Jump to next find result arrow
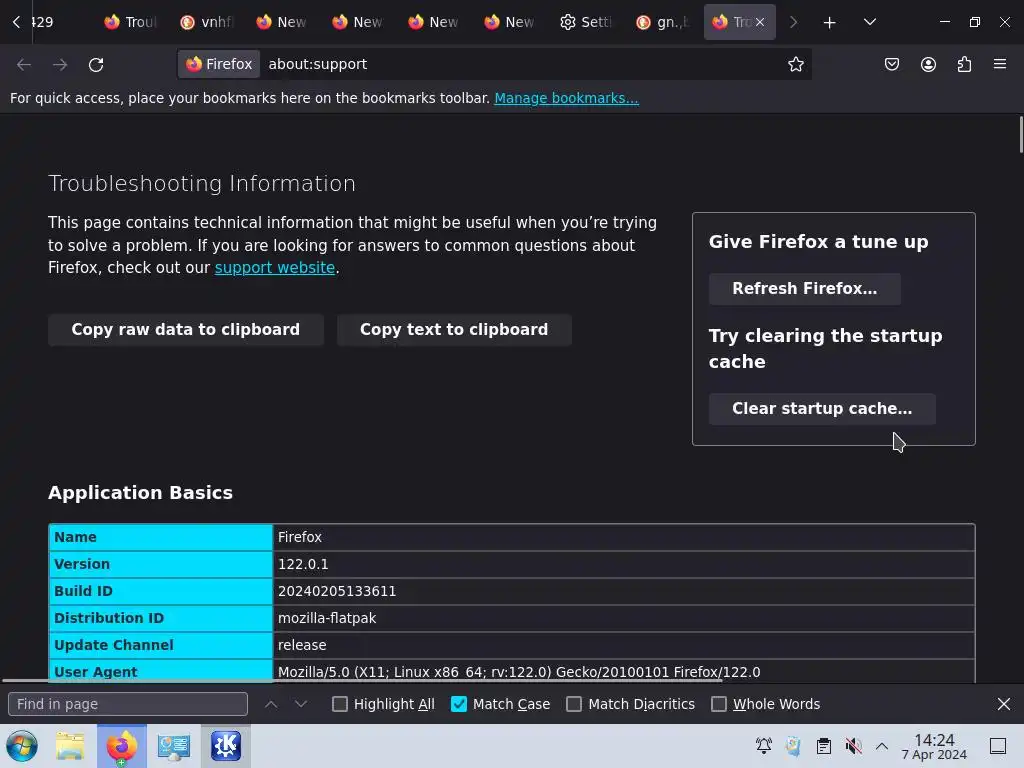This screenshot has width=1024, height=768. tap(300, 704)
